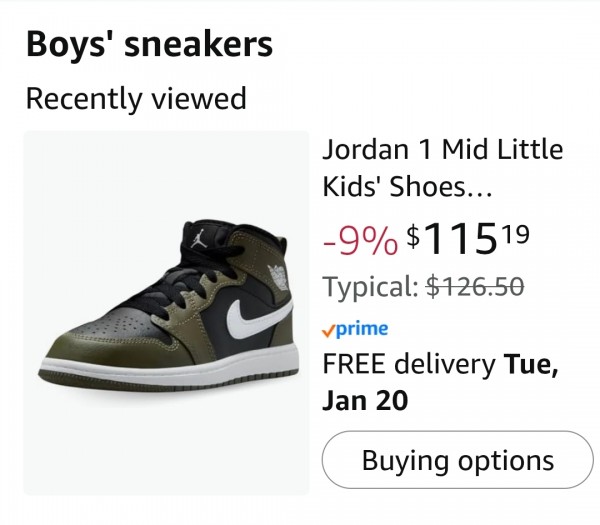Click the white Nike swoosh on the shoe
The image size is (600, 525).
[250, 322]
